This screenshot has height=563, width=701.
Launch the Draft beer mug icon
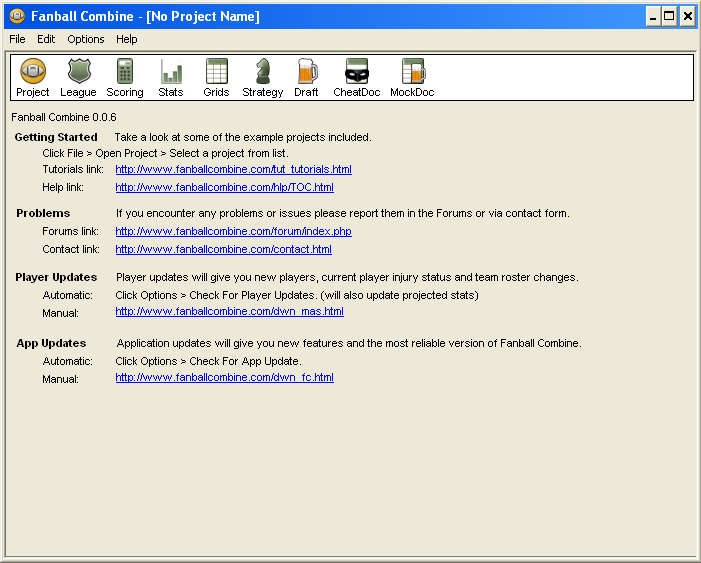click(307, 78)
